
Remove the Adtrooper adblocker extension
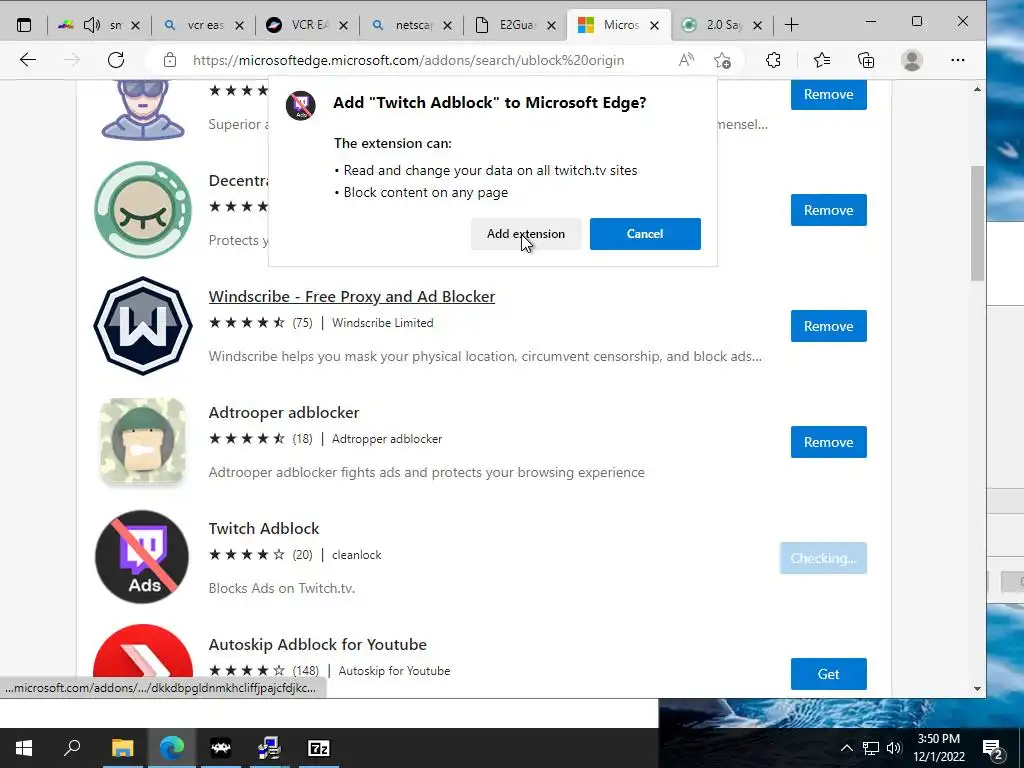[x=828, y=442]
